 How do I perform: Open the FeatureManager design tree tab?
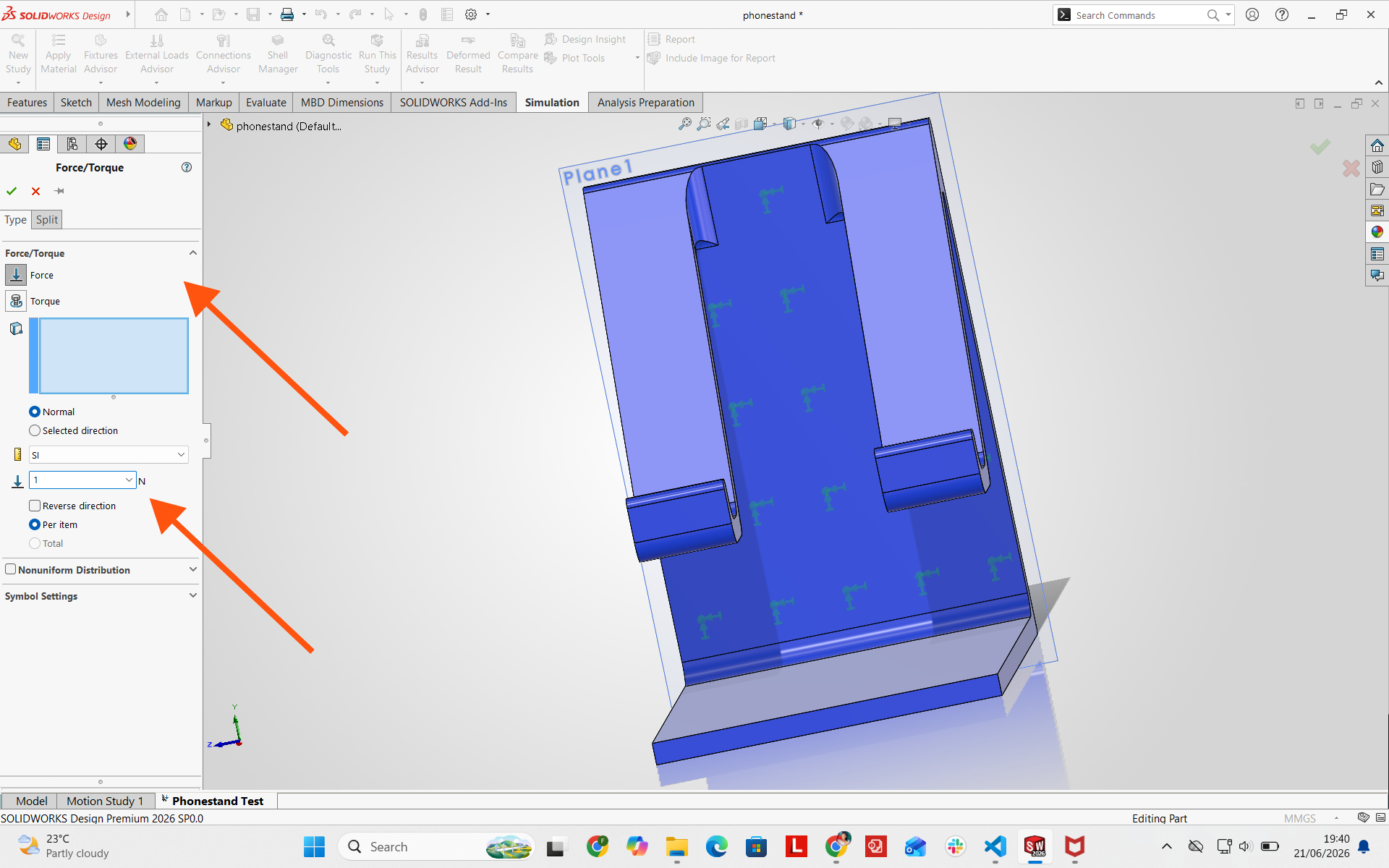pyautogui.click(x=14, y=144)
